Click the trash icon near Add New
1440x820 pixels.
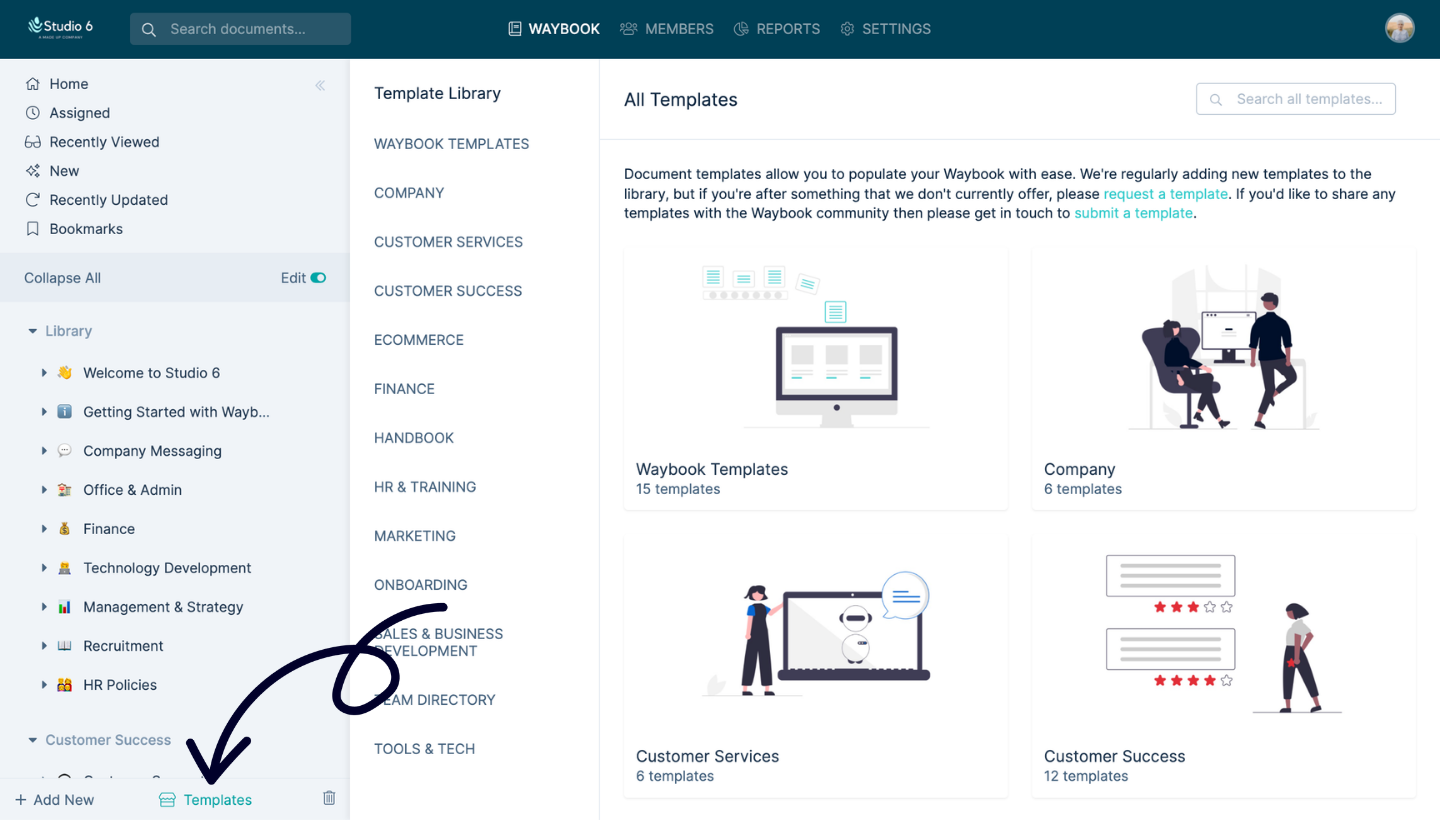click(x=329, y=797)
